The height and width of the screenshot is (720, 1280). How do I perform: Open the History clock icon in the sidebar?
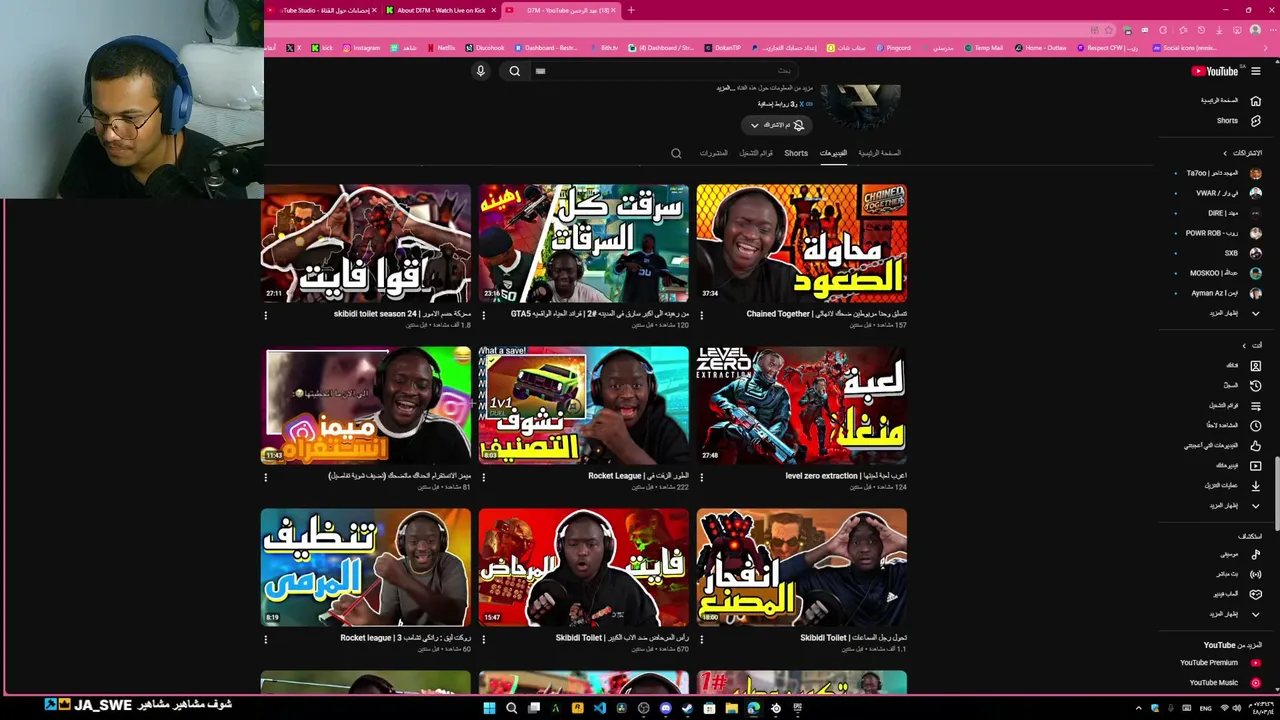[1256, 385]
